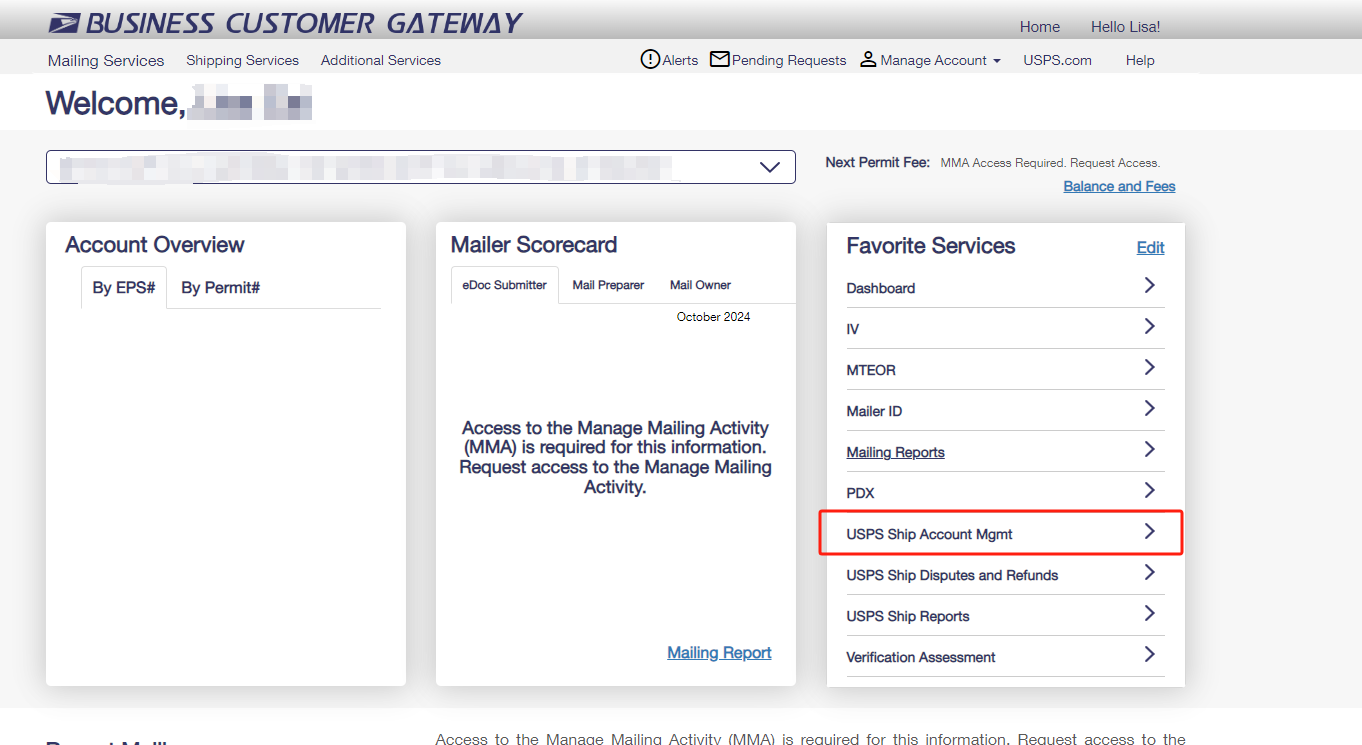1362x745 pixels.
Task: Open the Shipping Services menu
Action: pos(242,61)
